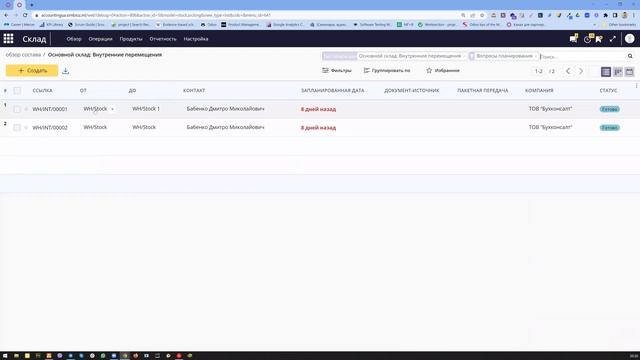Click the Поиск search input field
Viewport: 640px width, 360px height.
tap(583, 56)
